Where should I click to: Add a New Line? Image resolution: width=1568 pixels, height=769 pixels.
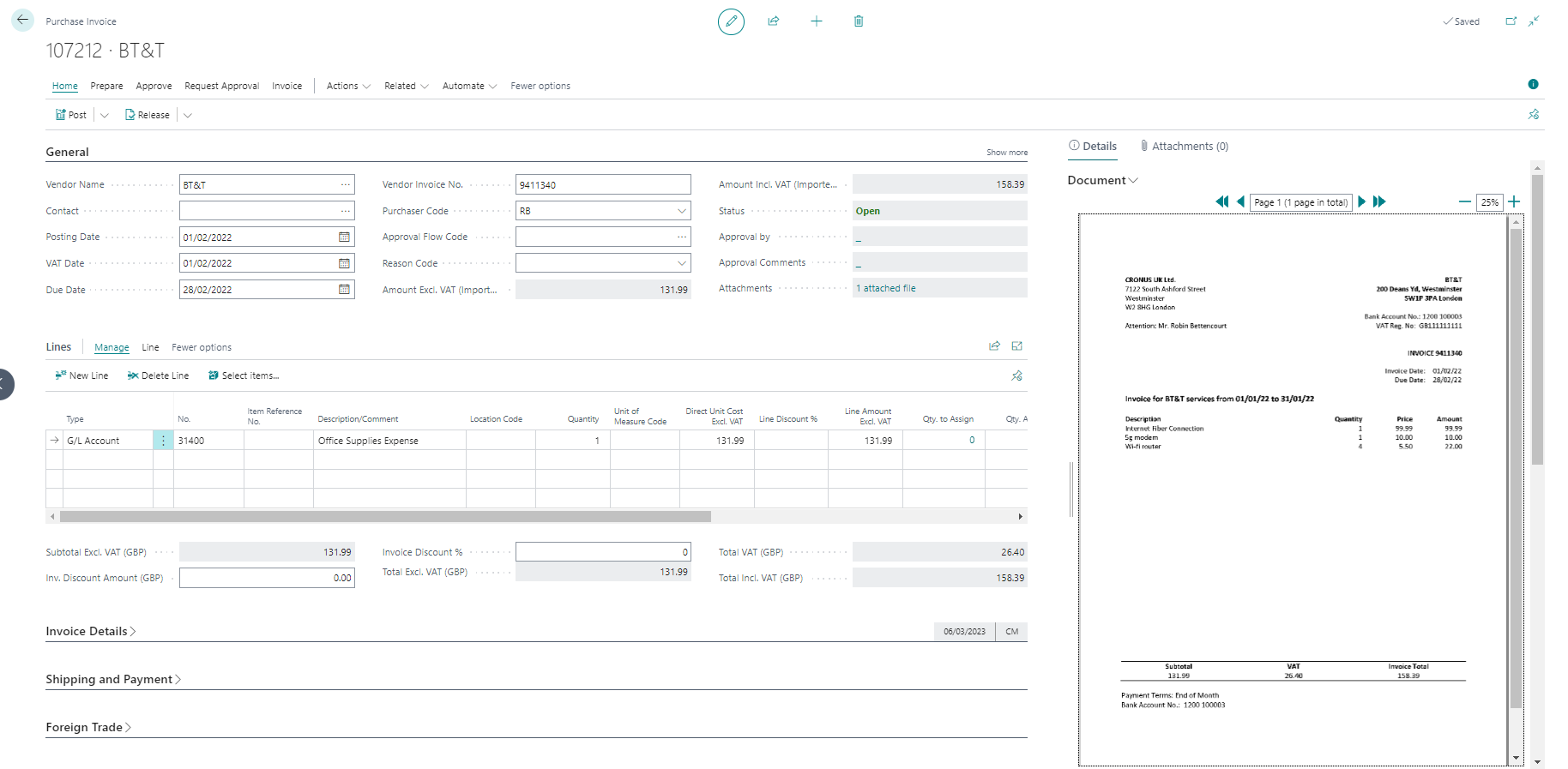coord(81,375)
